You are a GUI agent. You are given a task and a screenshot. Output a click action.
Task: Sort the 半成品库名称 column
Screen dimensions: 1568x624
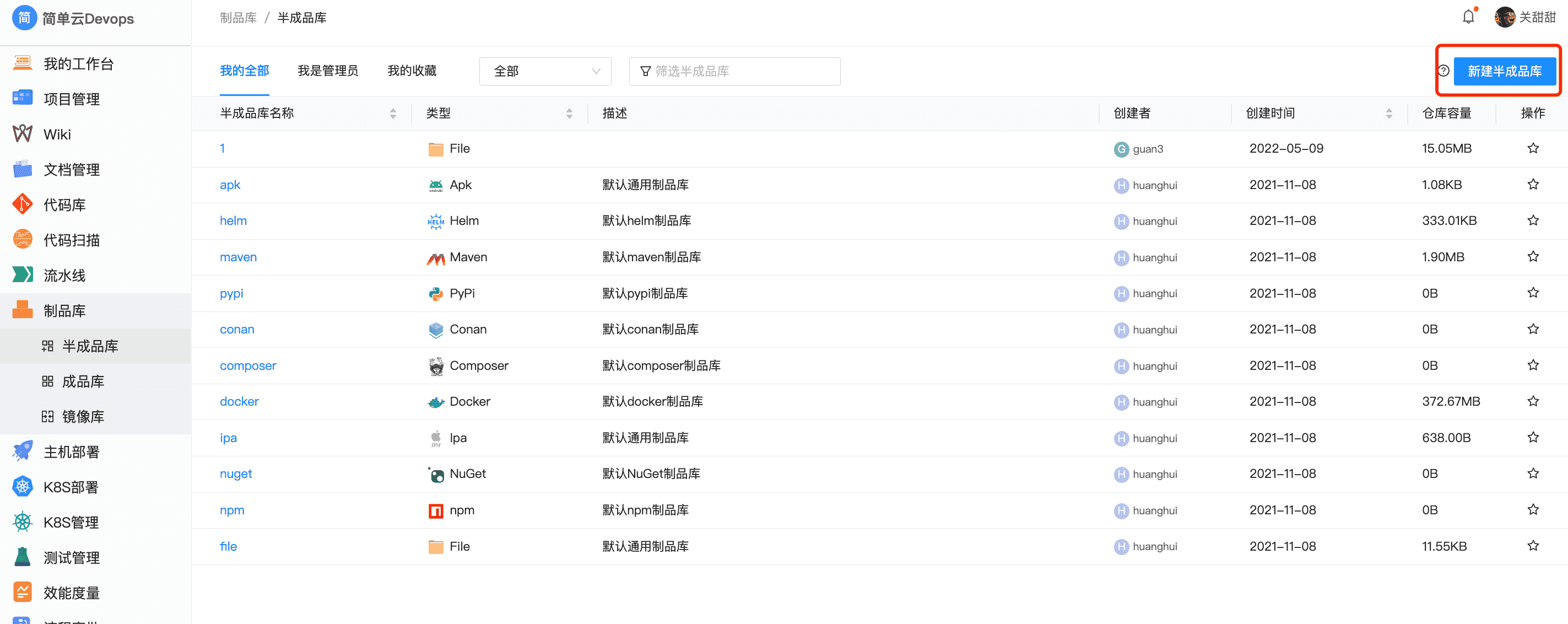click(393, 112)
